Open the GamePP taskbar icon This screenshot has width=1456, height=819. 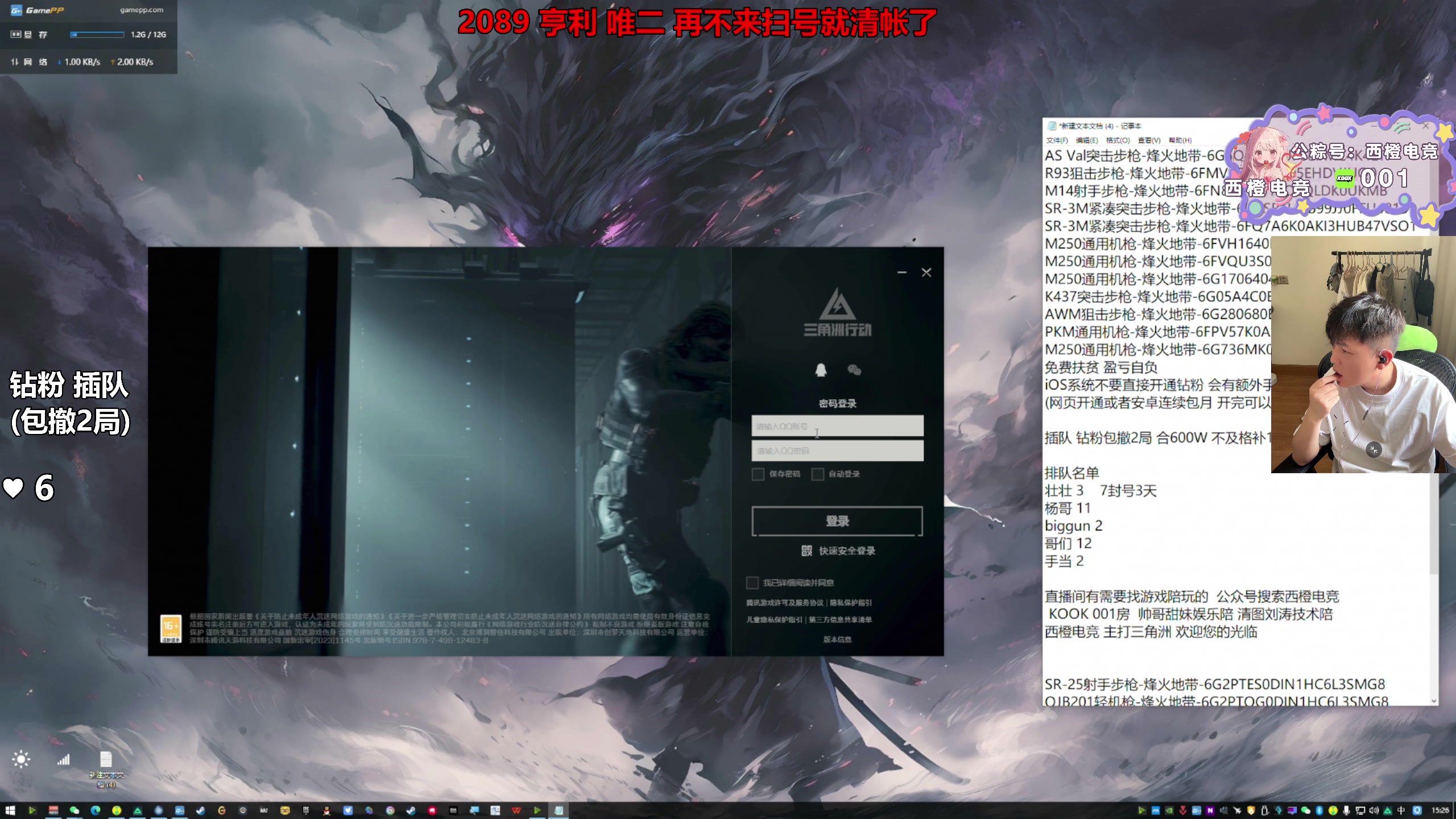pos(180,810)
